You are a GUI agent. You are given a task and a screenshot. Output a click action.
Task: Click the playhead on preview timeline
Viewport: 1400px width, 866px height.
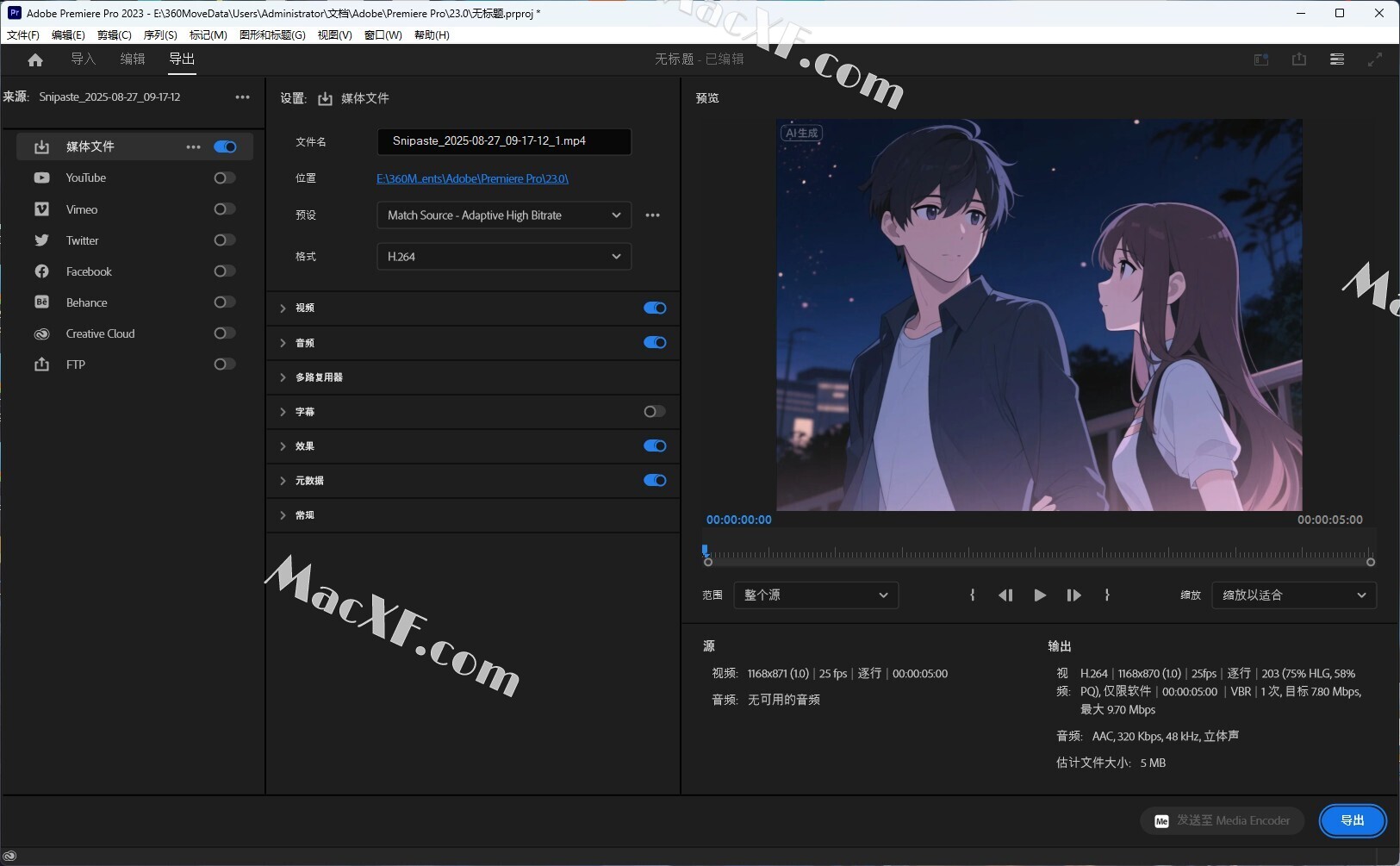tap(705, 550)
